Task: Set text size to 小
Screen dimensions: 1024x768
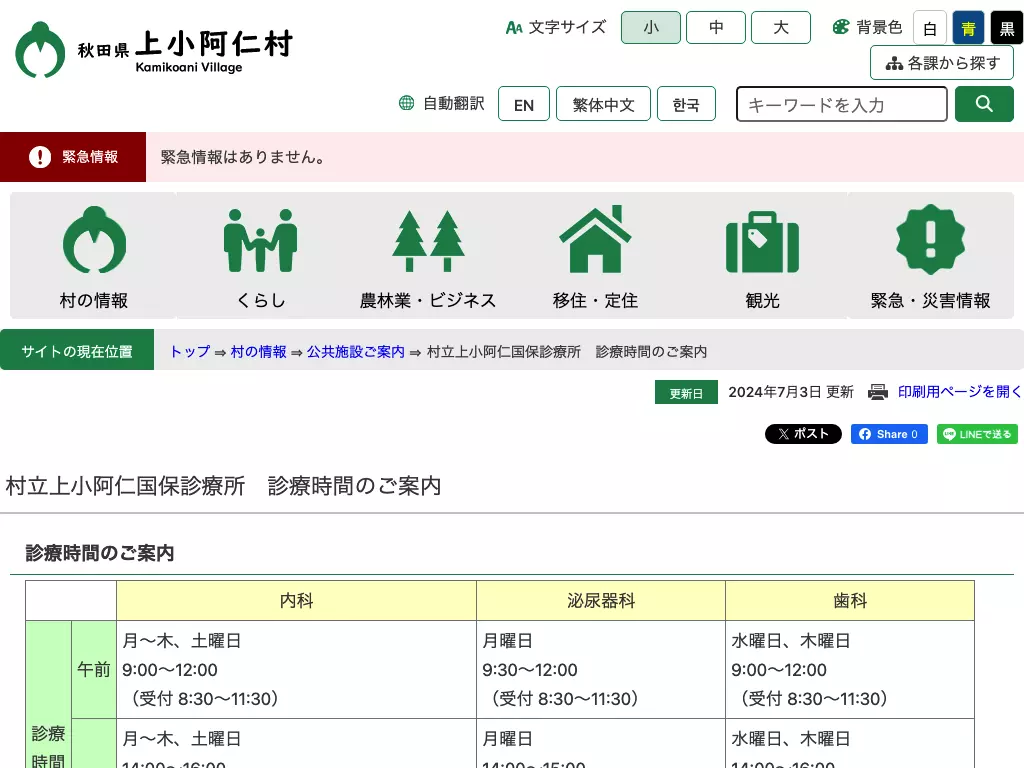Action: (650, 27)
